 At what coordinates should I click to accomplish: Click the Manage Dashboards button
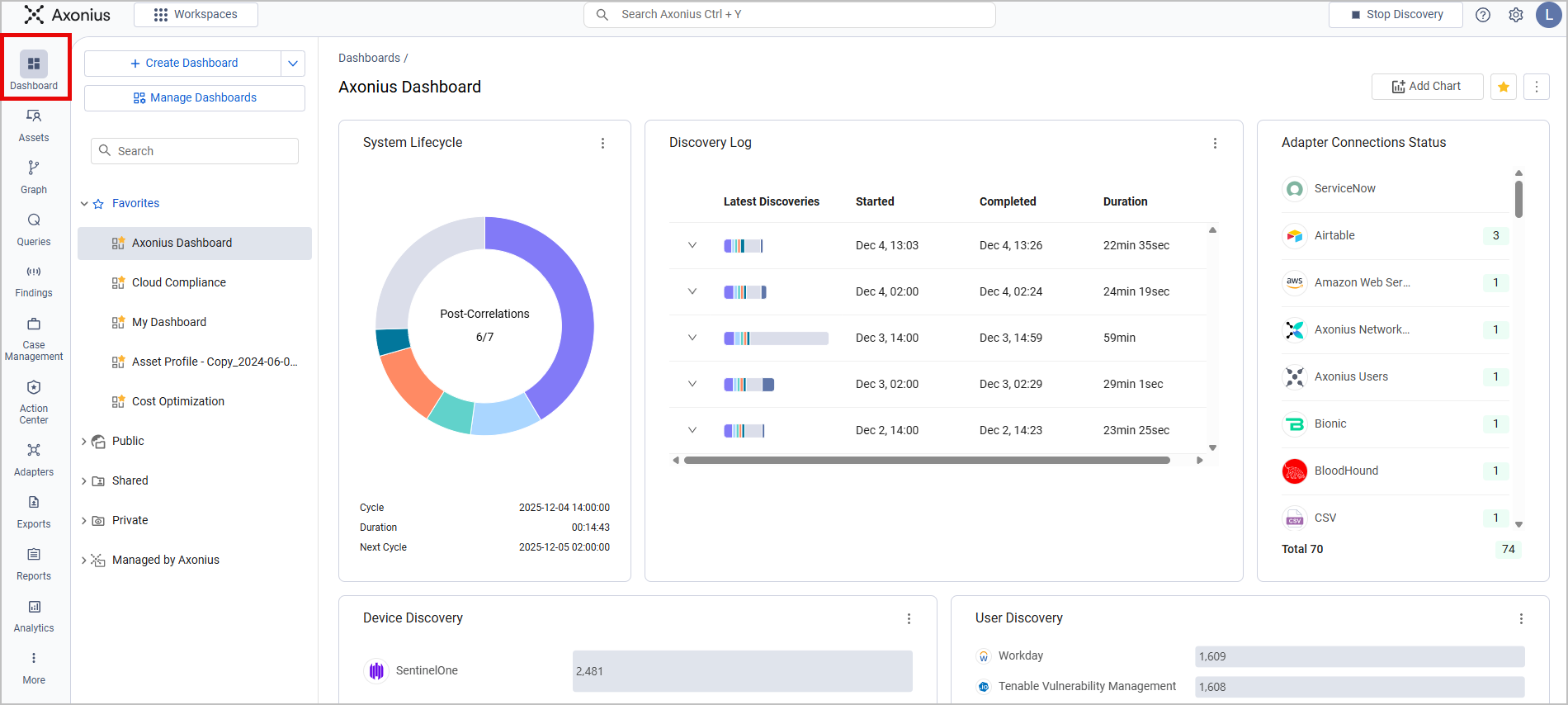[x=195, y=98]
